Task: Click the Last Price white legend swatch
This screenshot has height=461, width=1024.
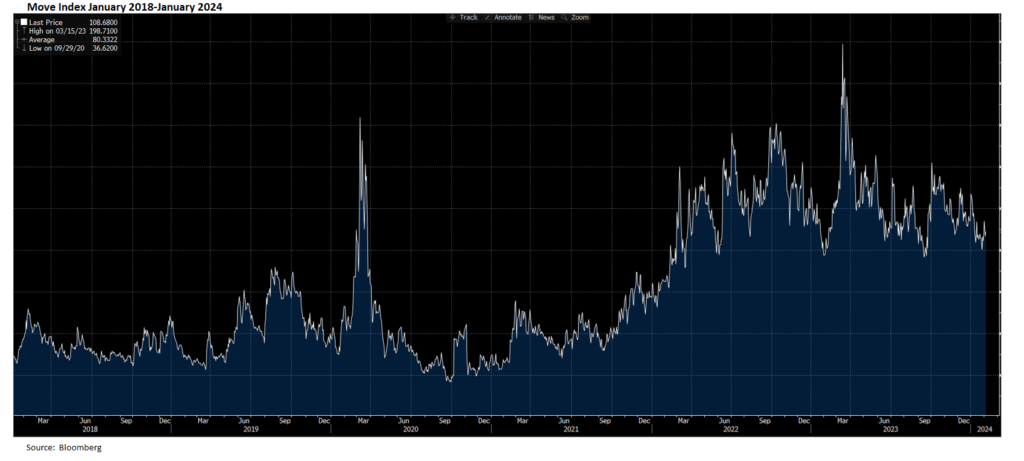Action: (24, 22)
